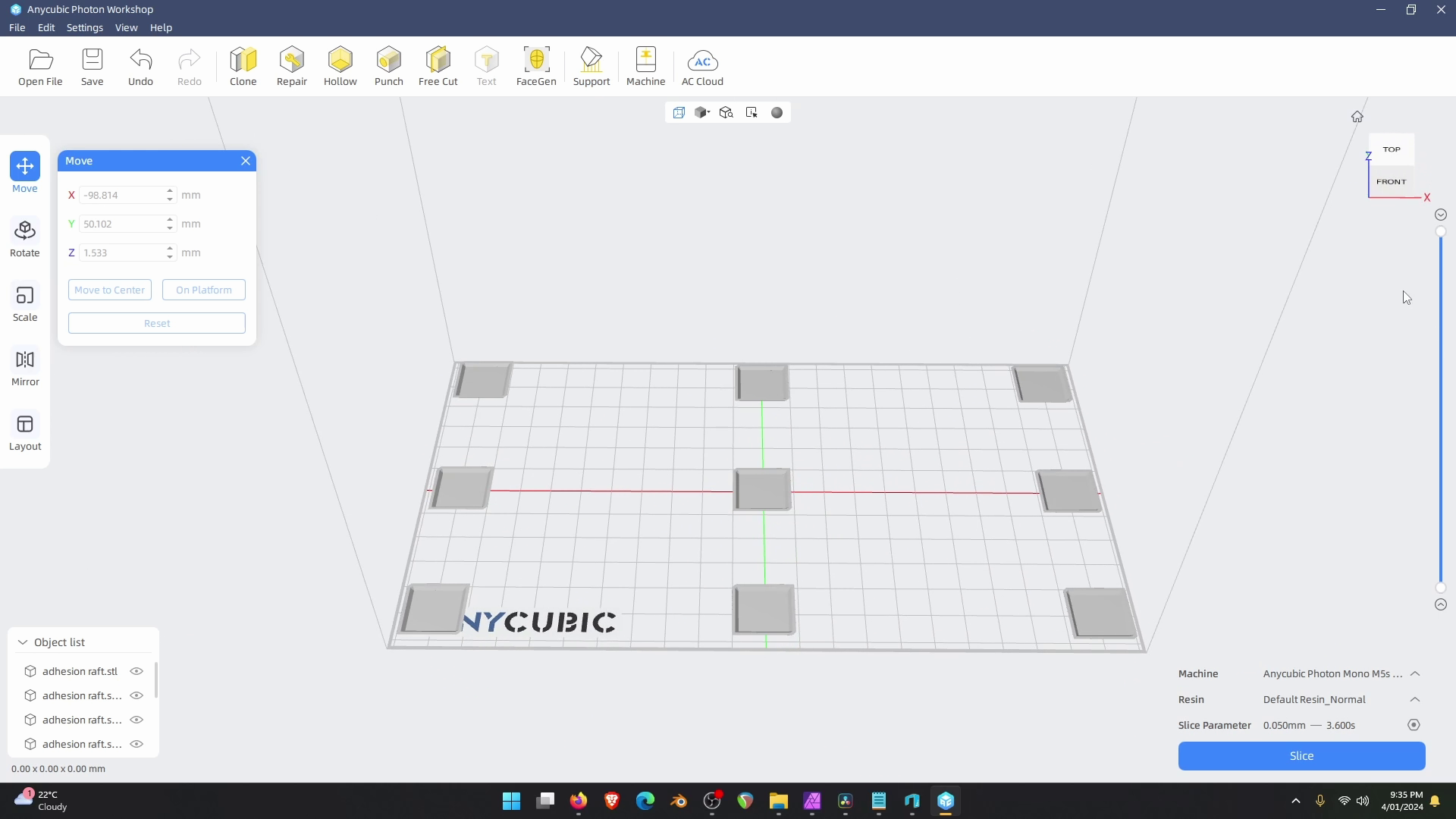This screenshot has width=1456, height=819.
Task: Activate the Clone tool
Action: (243, 67)
